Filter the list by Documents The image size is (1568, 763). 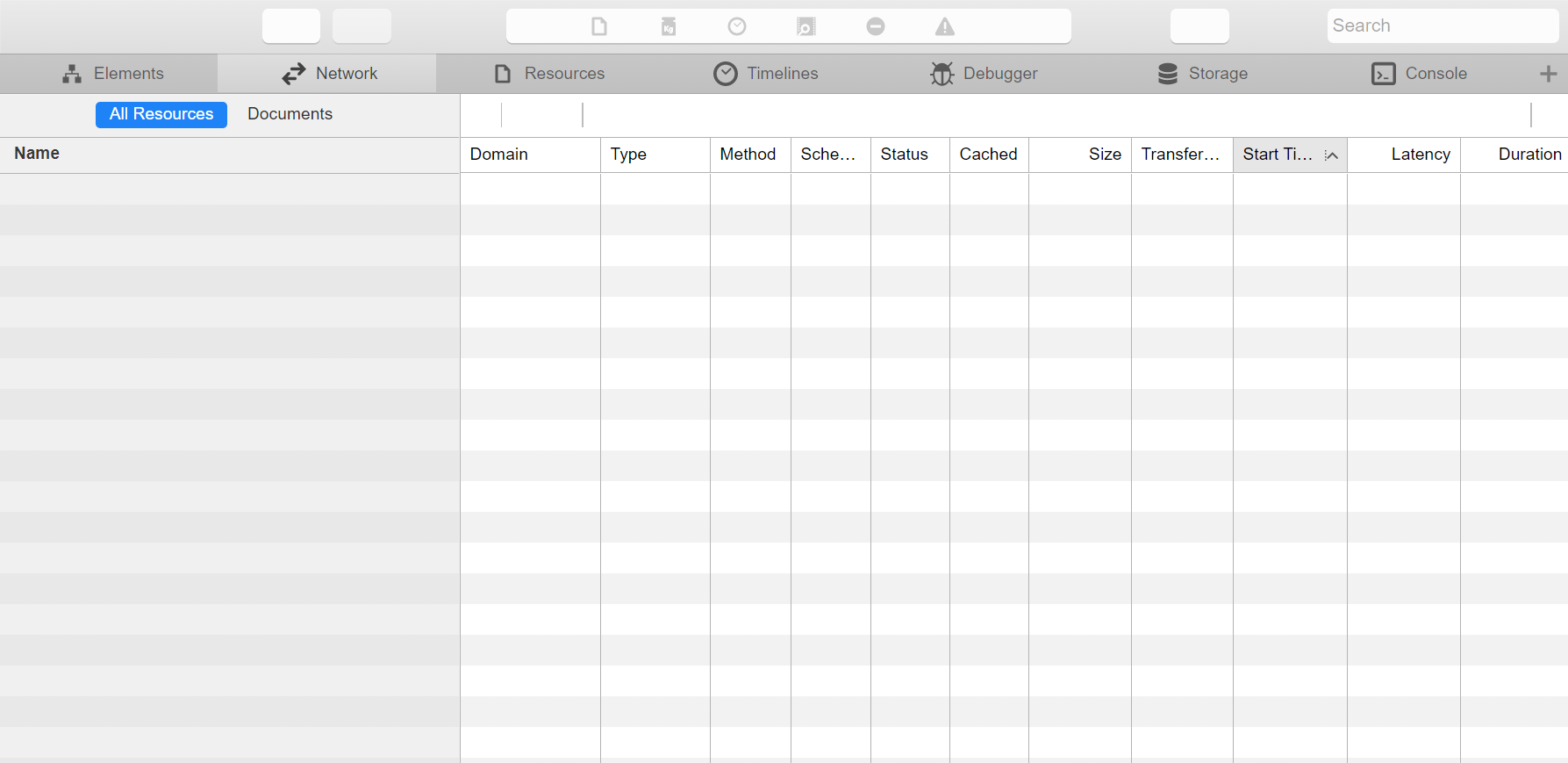coord(290,114)
